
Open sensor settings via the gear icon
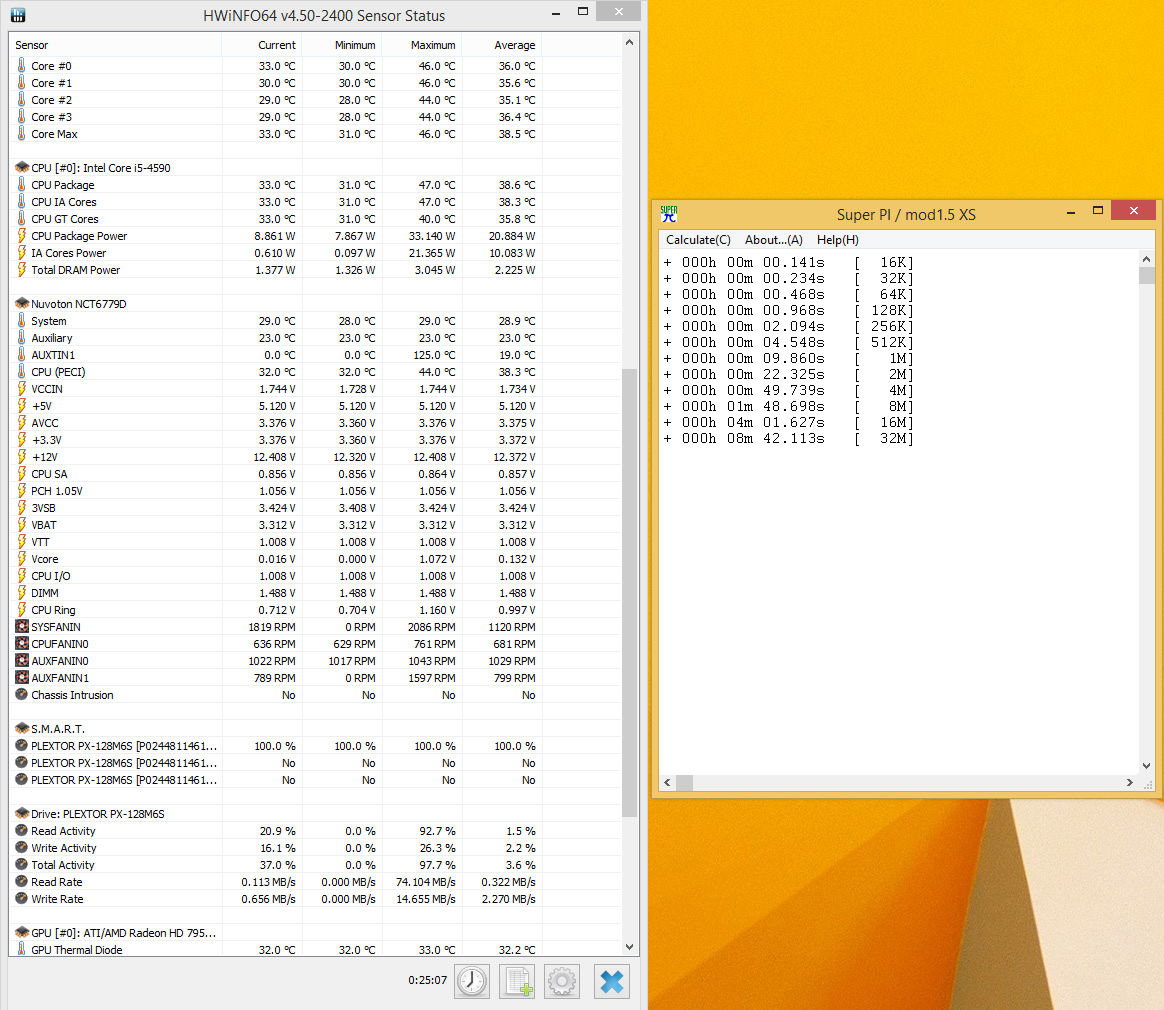coord(562,981)
